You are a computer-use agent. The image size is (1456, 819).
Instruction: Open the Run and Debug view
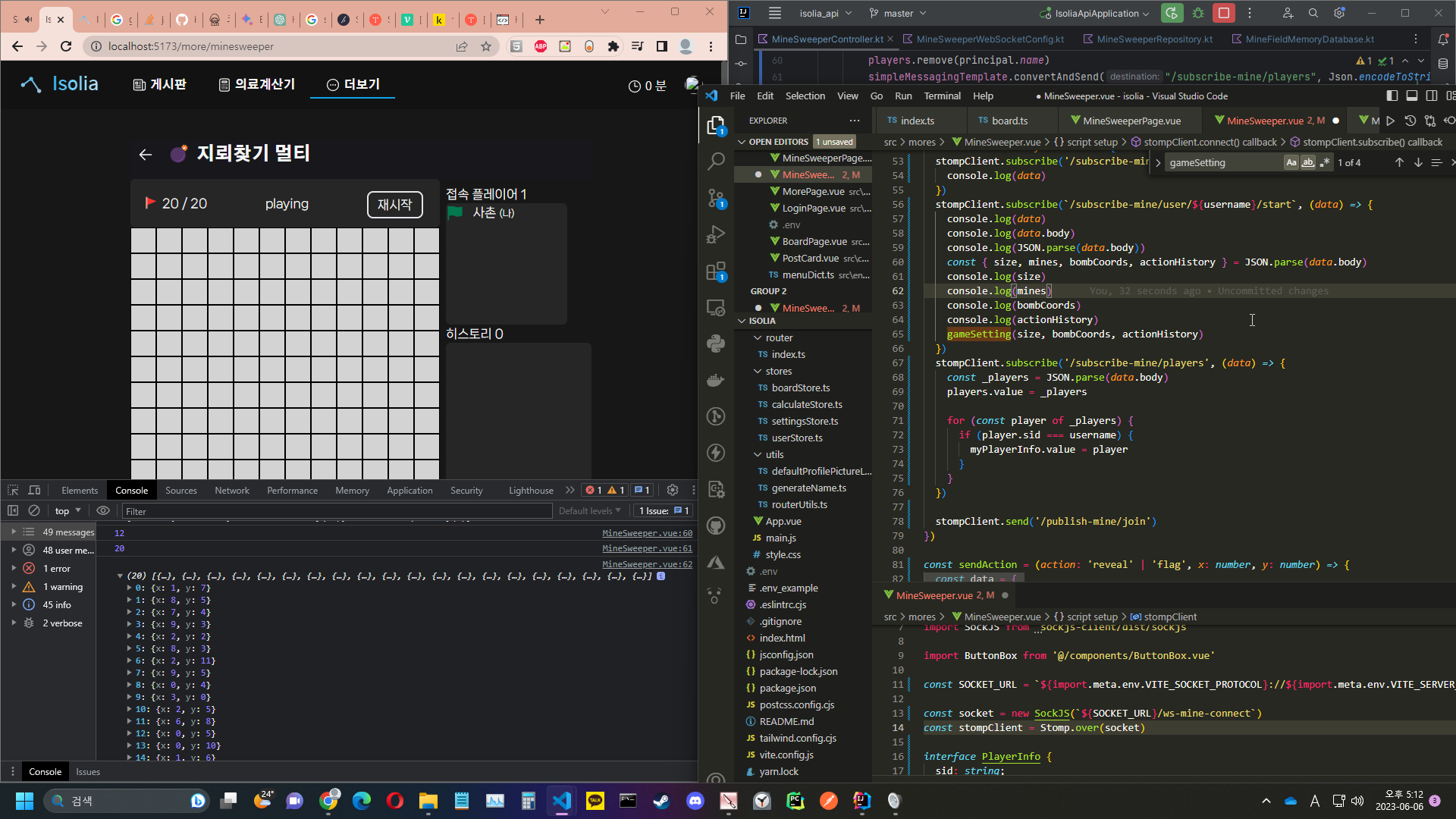[x=716, y=235]
